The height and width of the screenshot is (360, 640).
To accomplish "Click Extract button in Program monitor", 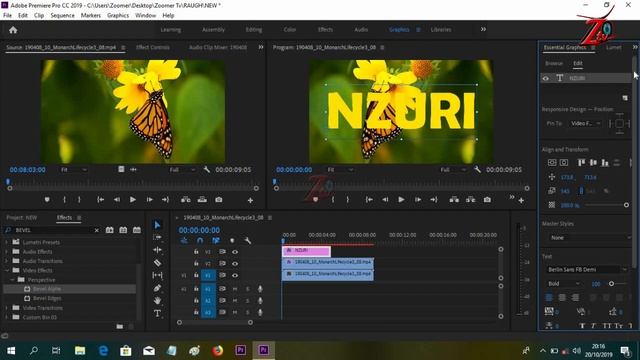I will pos(471,200).
